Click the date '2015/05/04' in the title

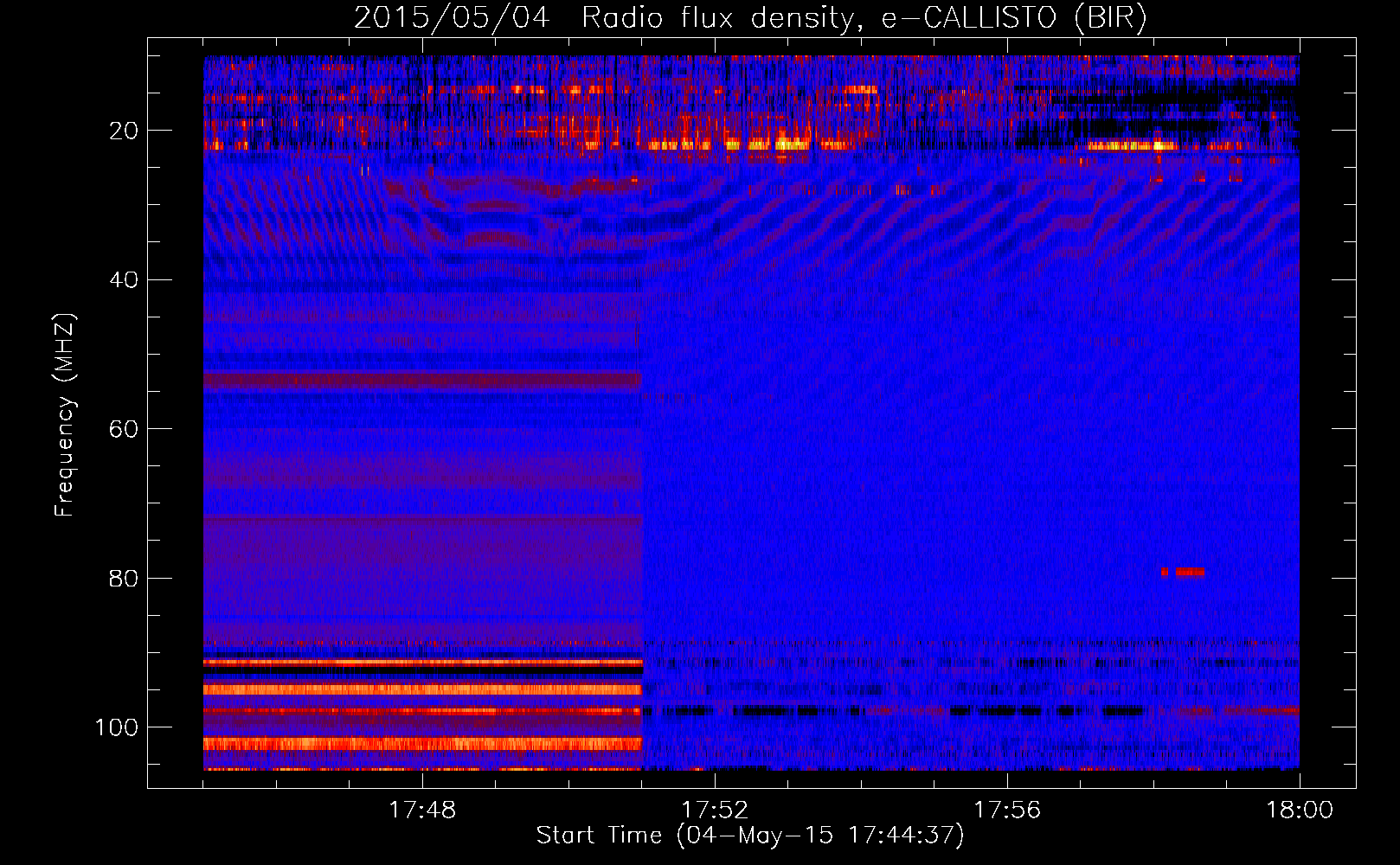[x=452, y=18]
